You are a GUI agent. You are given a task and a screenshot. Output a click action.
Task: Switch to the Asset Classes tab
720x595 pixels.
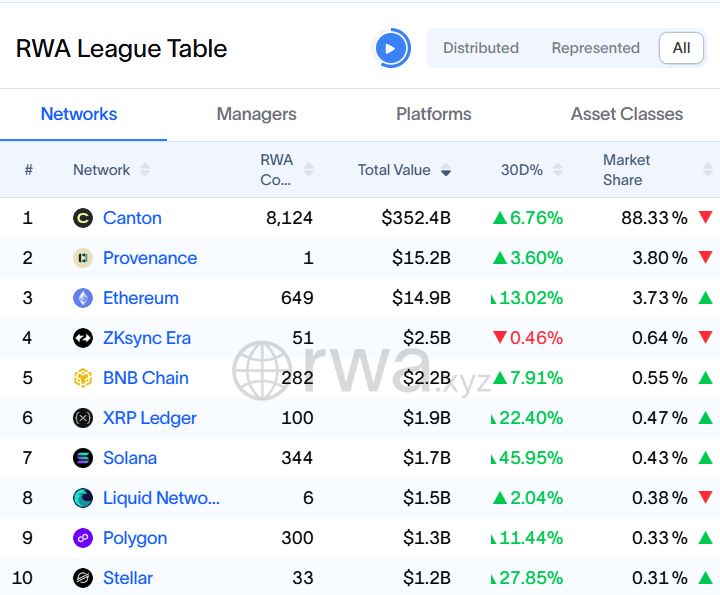coord(627,114)
